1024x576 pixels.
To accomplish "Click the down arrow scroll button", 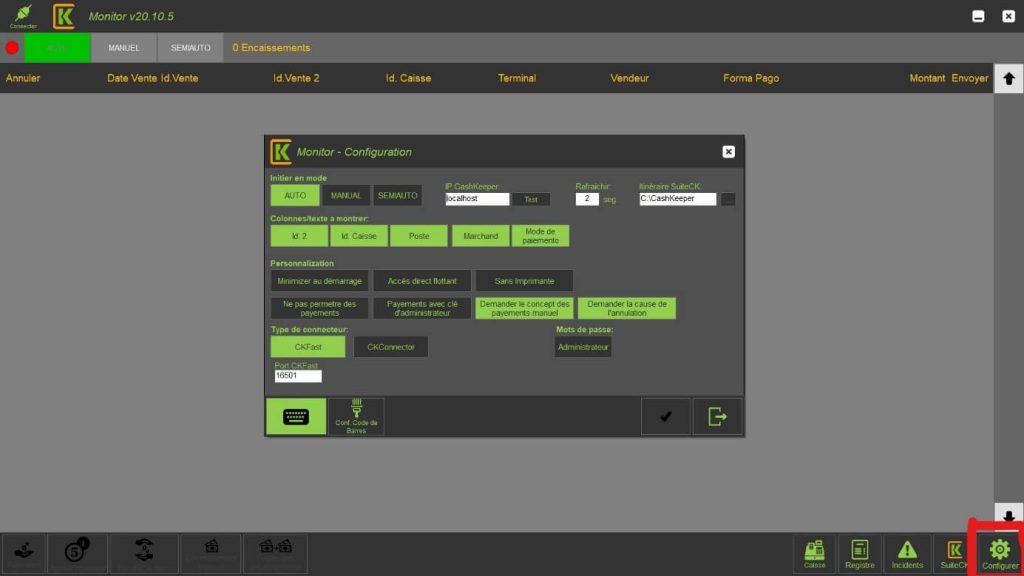I will click(x=1008, y=517).
